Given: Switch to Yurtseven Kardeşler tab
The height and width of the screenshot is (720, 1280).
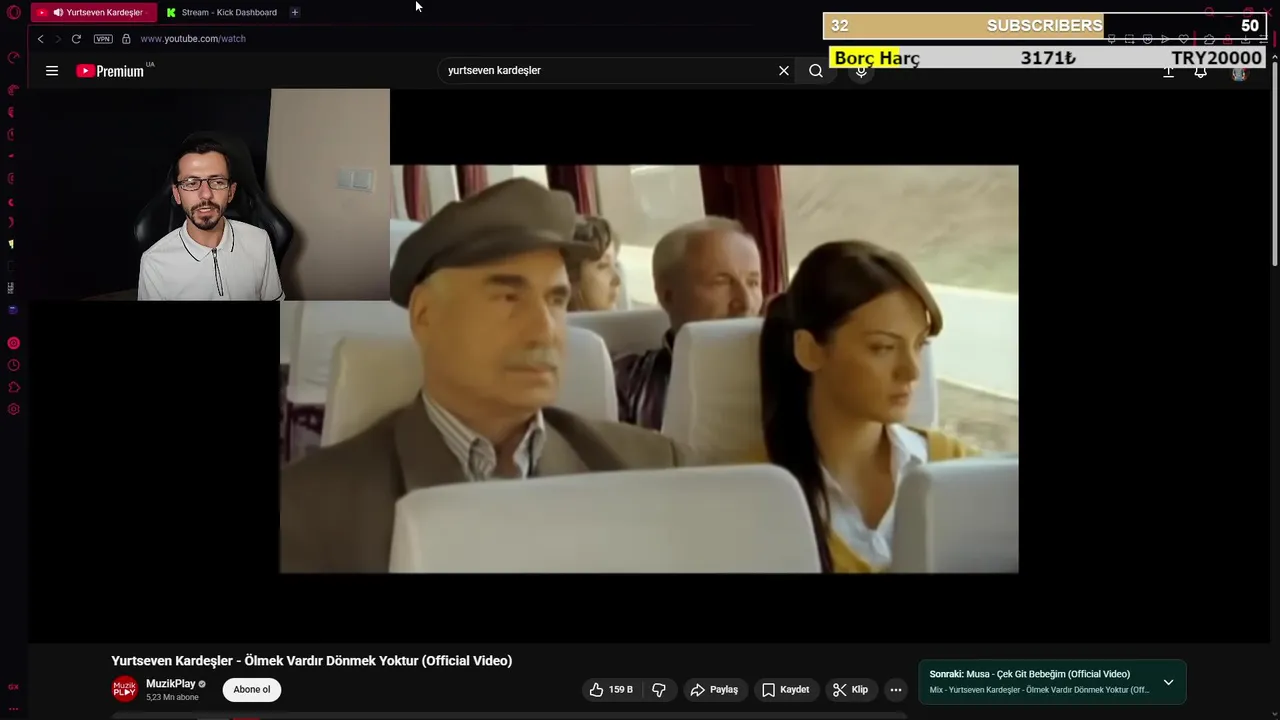Looking at the screenshot, I should tap(94, 12).
